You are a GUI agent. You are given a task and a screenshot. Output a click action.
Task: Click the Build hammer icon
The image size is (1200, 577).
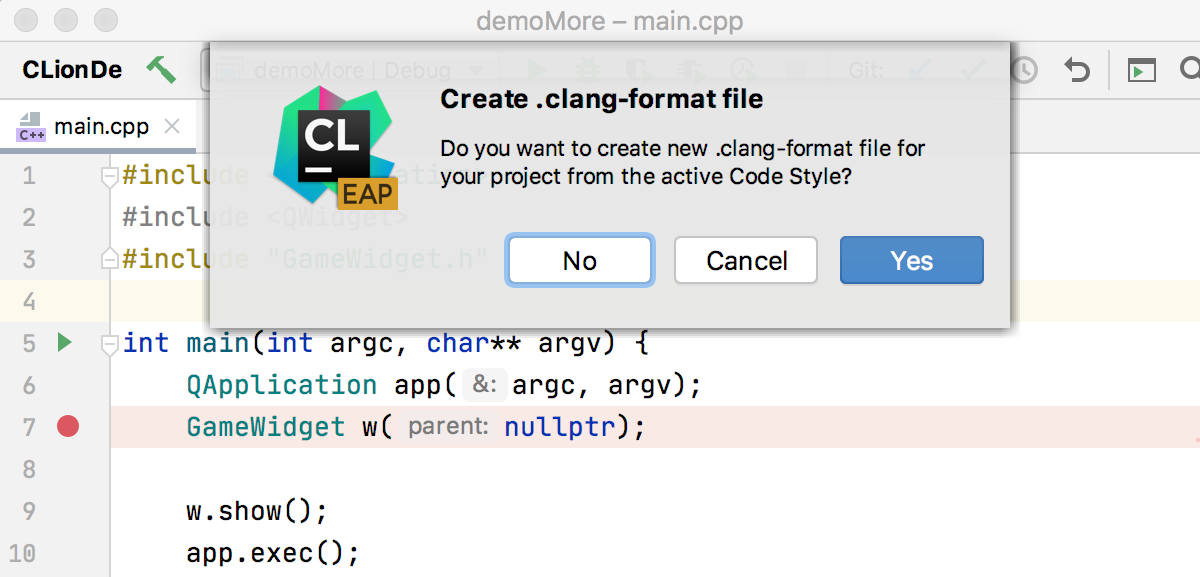[x=160, y=70]
